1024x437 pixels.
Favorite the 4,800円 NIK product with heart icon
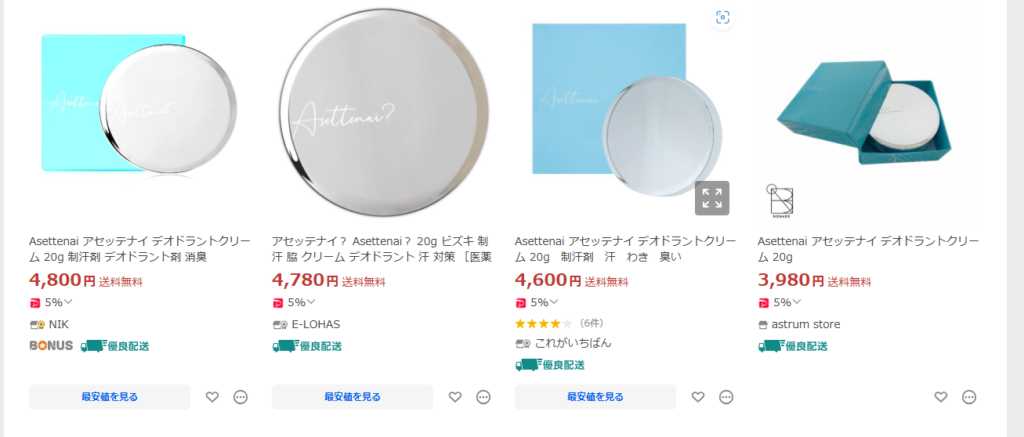coord(212,397)
